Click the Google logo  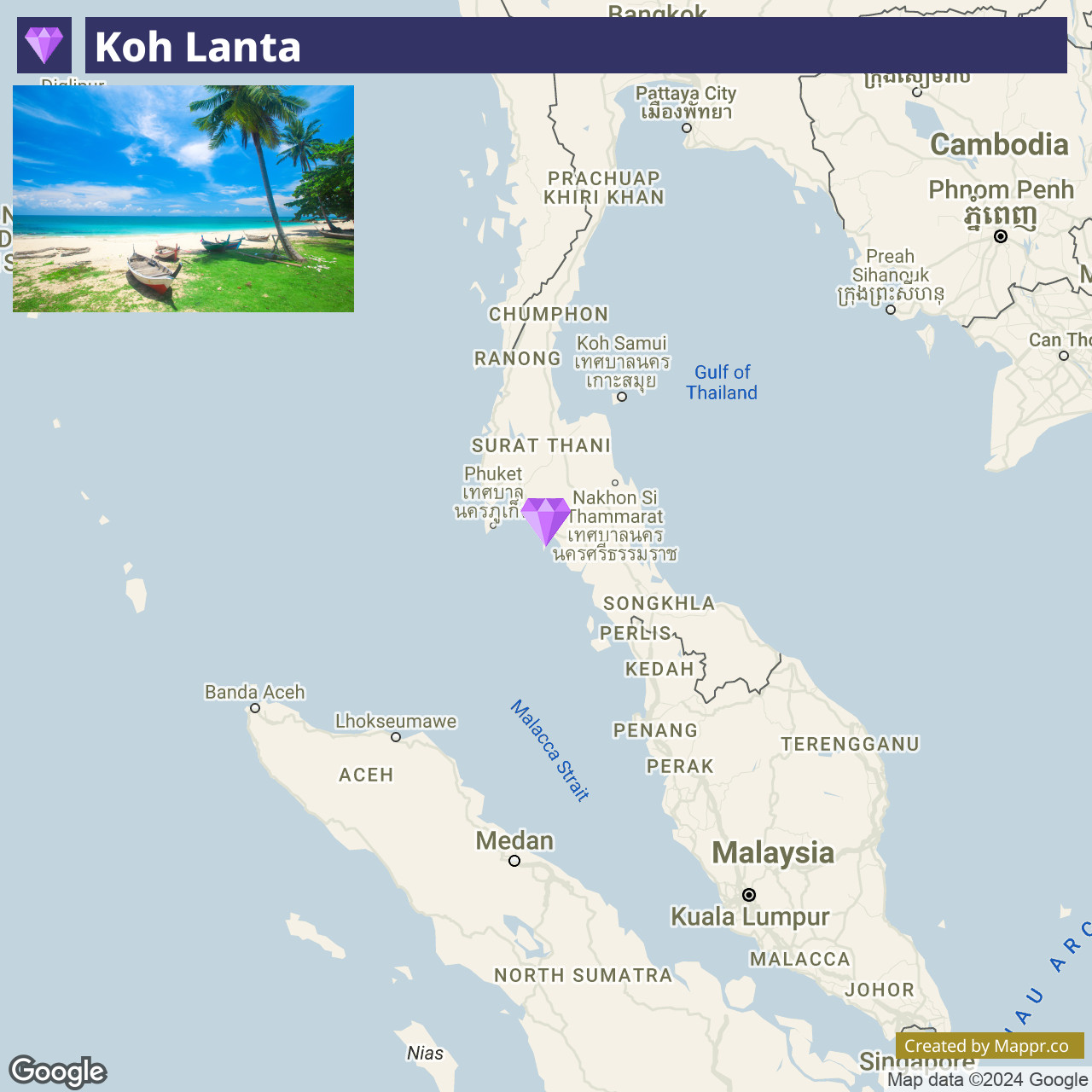click(x=58, y=1072)
